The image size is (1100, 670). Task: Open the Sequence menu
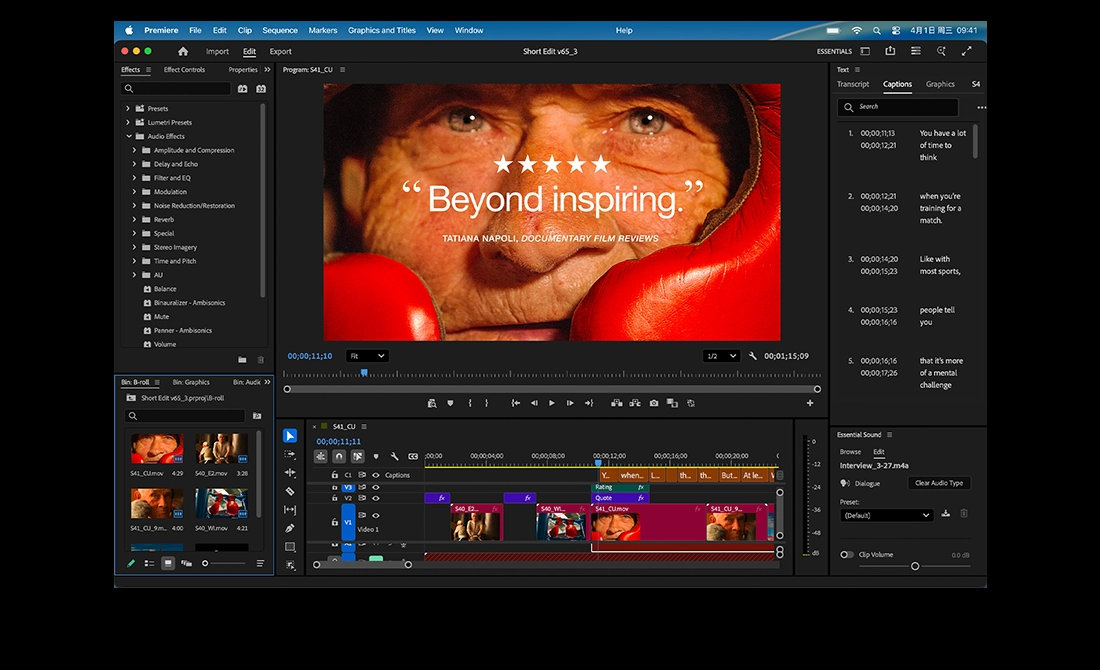(x=279, y=30)
